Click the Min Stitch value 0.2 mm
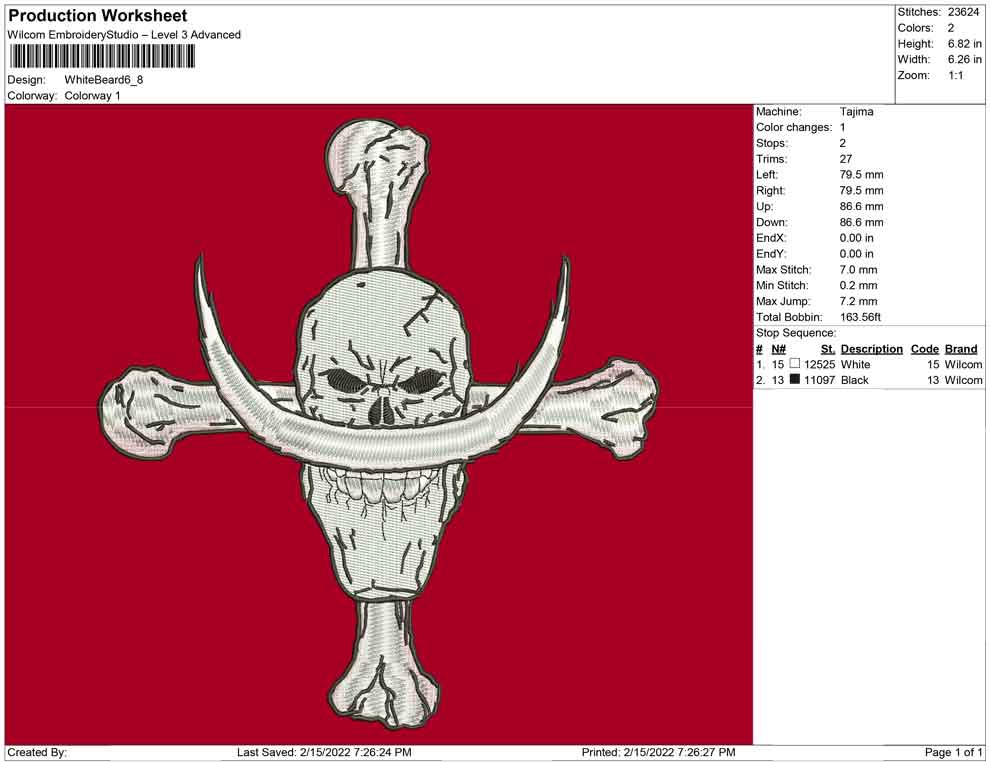 [858, 285]
